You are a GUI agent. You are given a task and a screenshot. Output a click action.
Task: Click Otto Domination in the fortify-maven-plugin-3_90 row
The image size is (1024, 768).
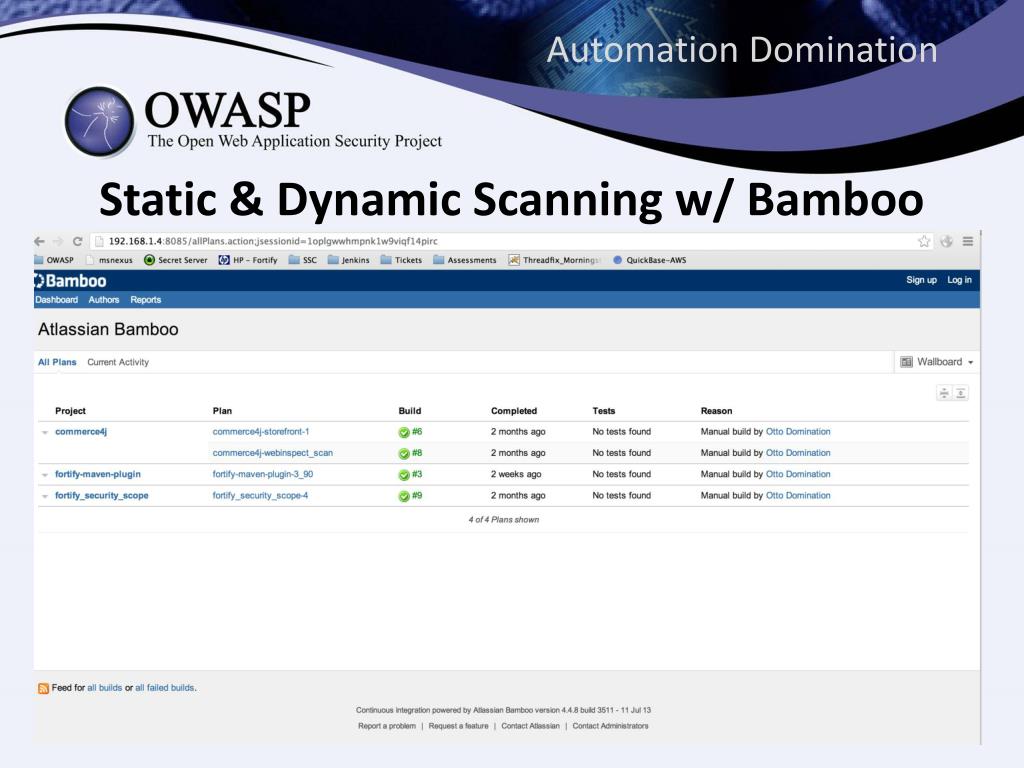(x=798, y=474)
